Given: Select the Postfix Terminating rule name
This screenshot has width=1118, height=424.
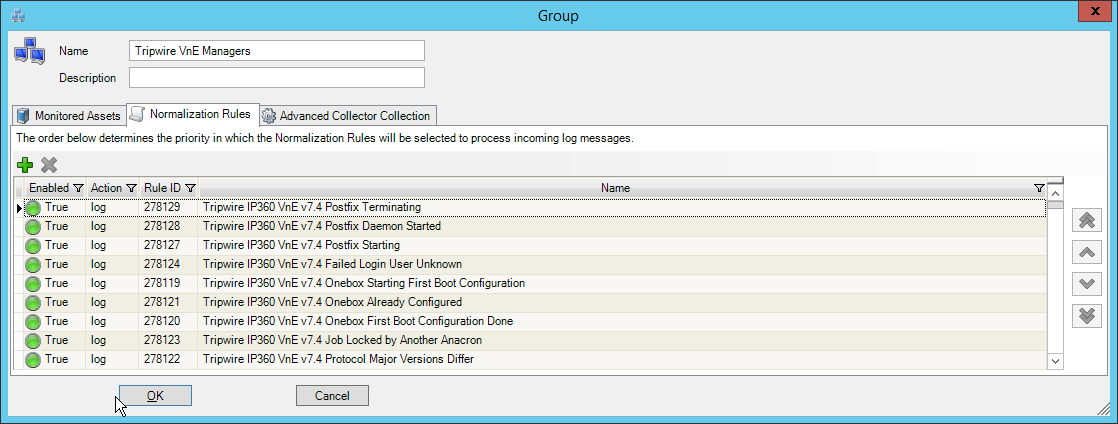Looking at the screenshot, I should click(x=312, y=207).
